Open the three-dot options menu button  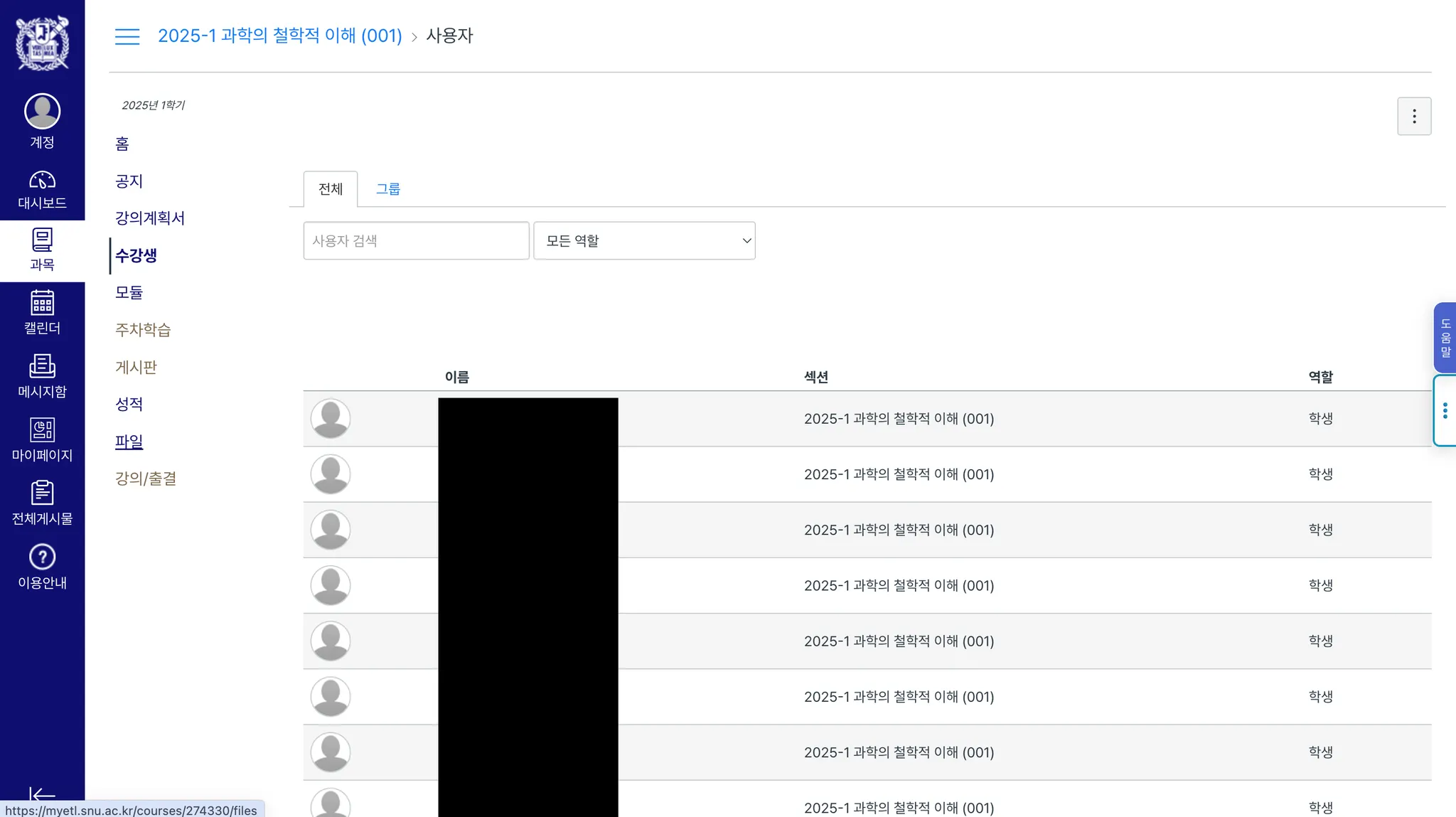point(1414,117)
